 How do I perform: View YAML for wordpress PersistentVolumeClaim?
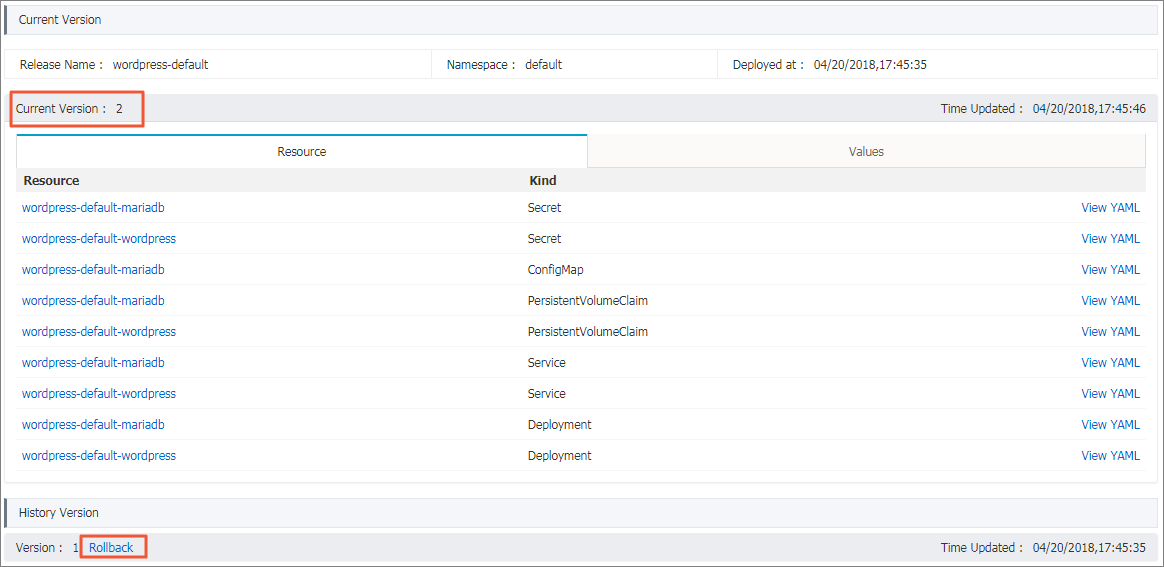[x=1110, y=332]
